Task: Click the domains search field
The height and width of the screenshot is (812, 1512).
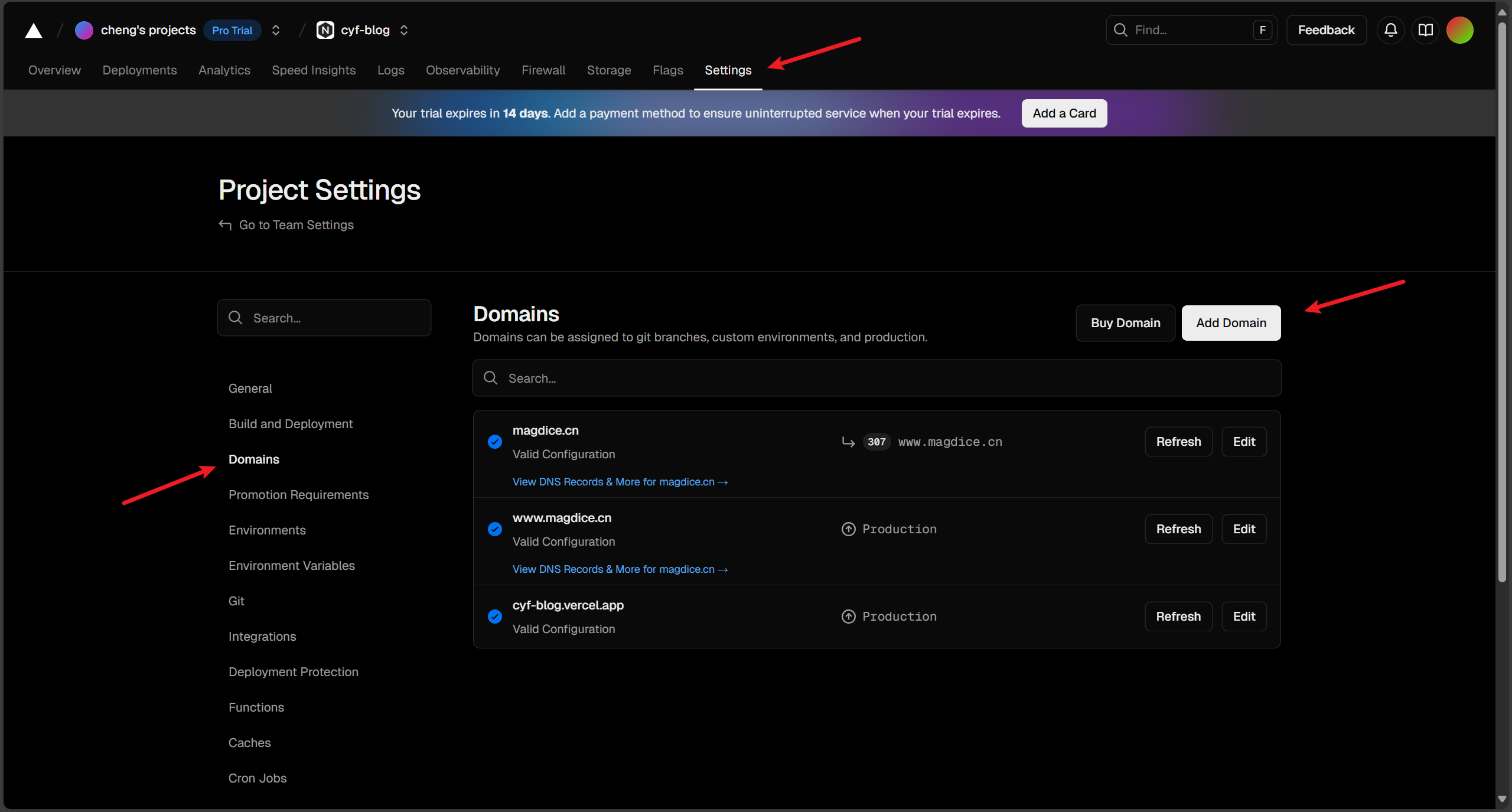Action: pos(876,378)
